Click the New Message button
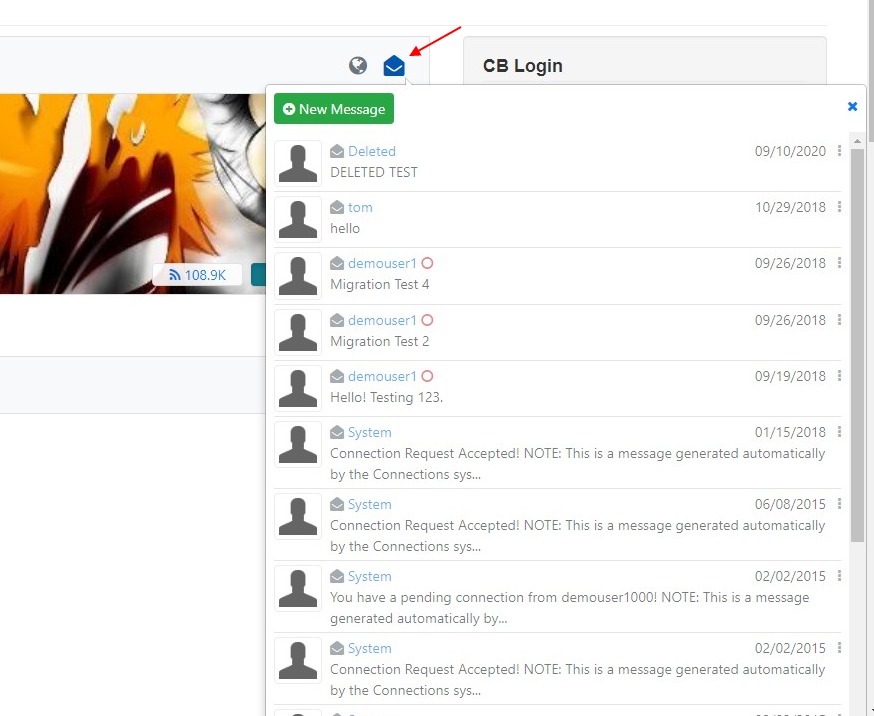Screen dimensions: 874x716 [334, 109]
